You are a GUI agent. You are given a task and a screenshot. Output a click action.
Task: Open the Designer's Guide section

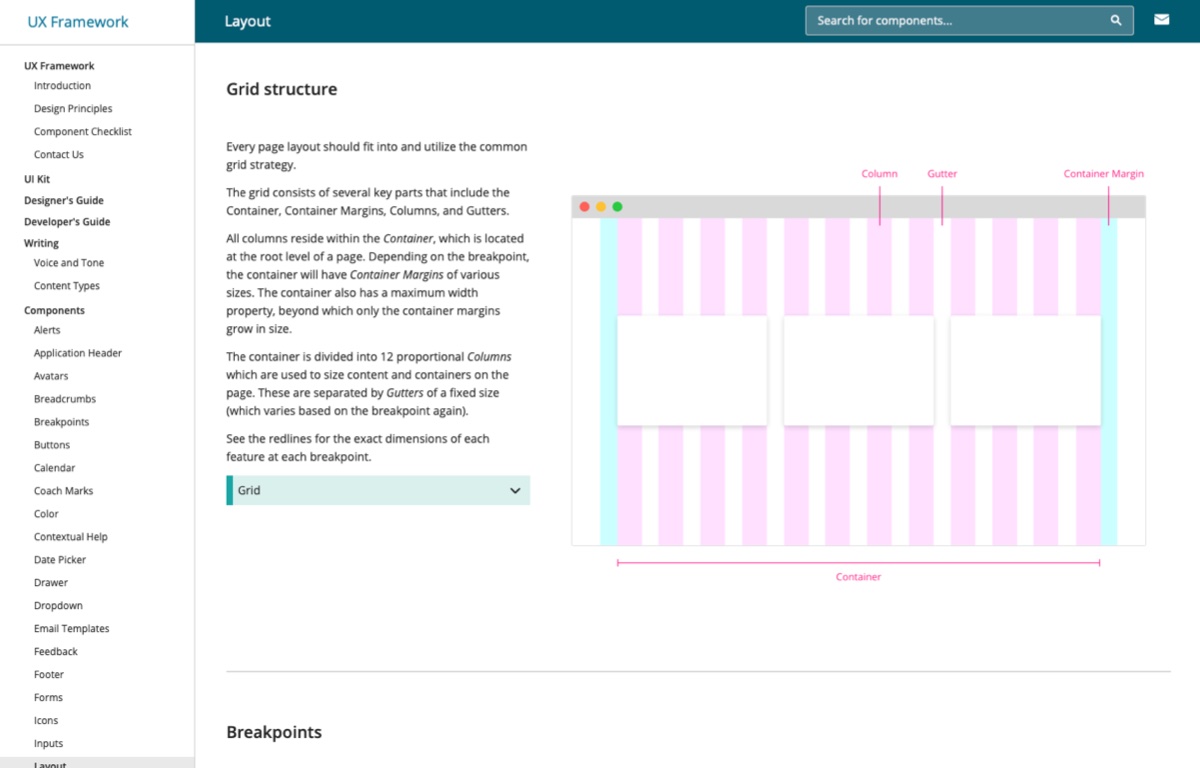(x=64, y=200)
